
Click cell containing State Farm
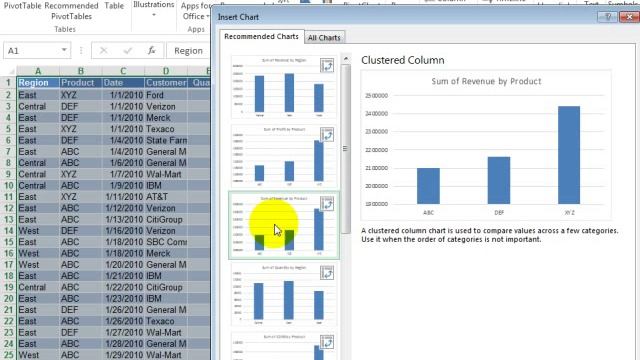click(166, 140)
